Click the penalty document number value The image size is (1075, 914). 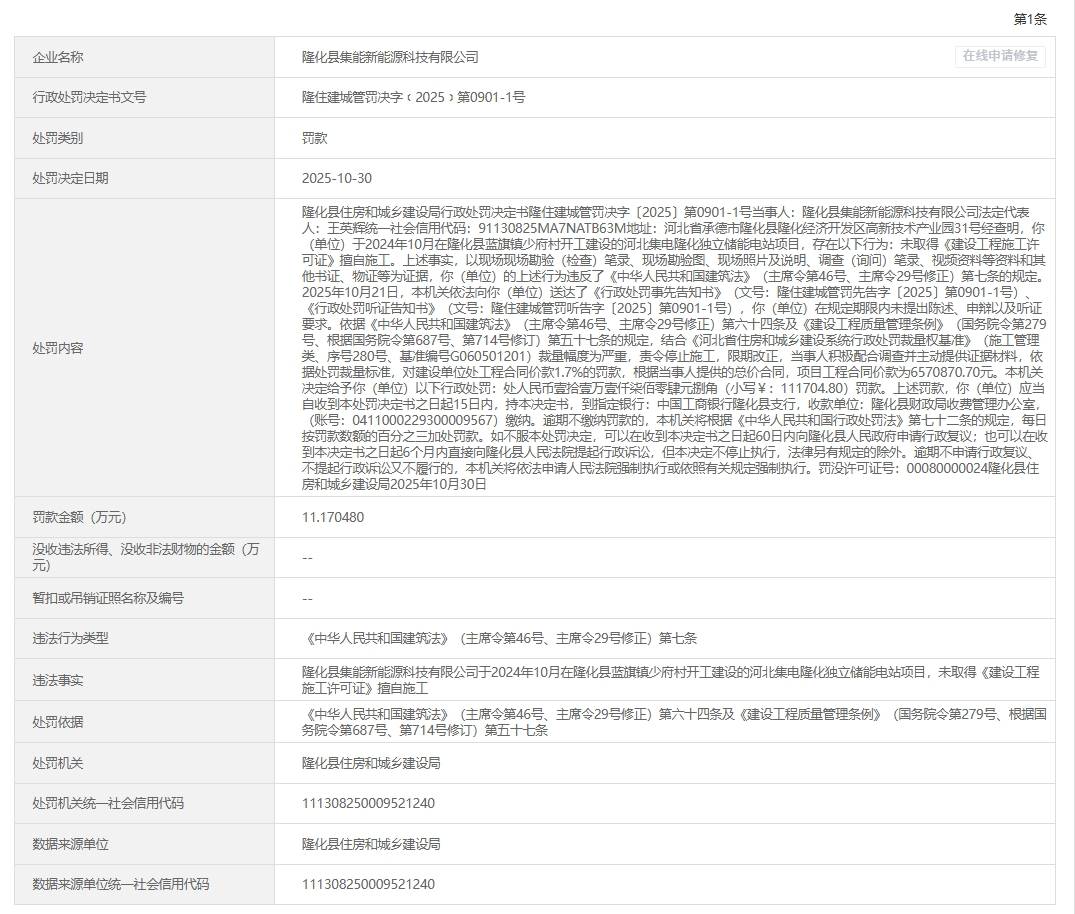(x=413, y=98)
